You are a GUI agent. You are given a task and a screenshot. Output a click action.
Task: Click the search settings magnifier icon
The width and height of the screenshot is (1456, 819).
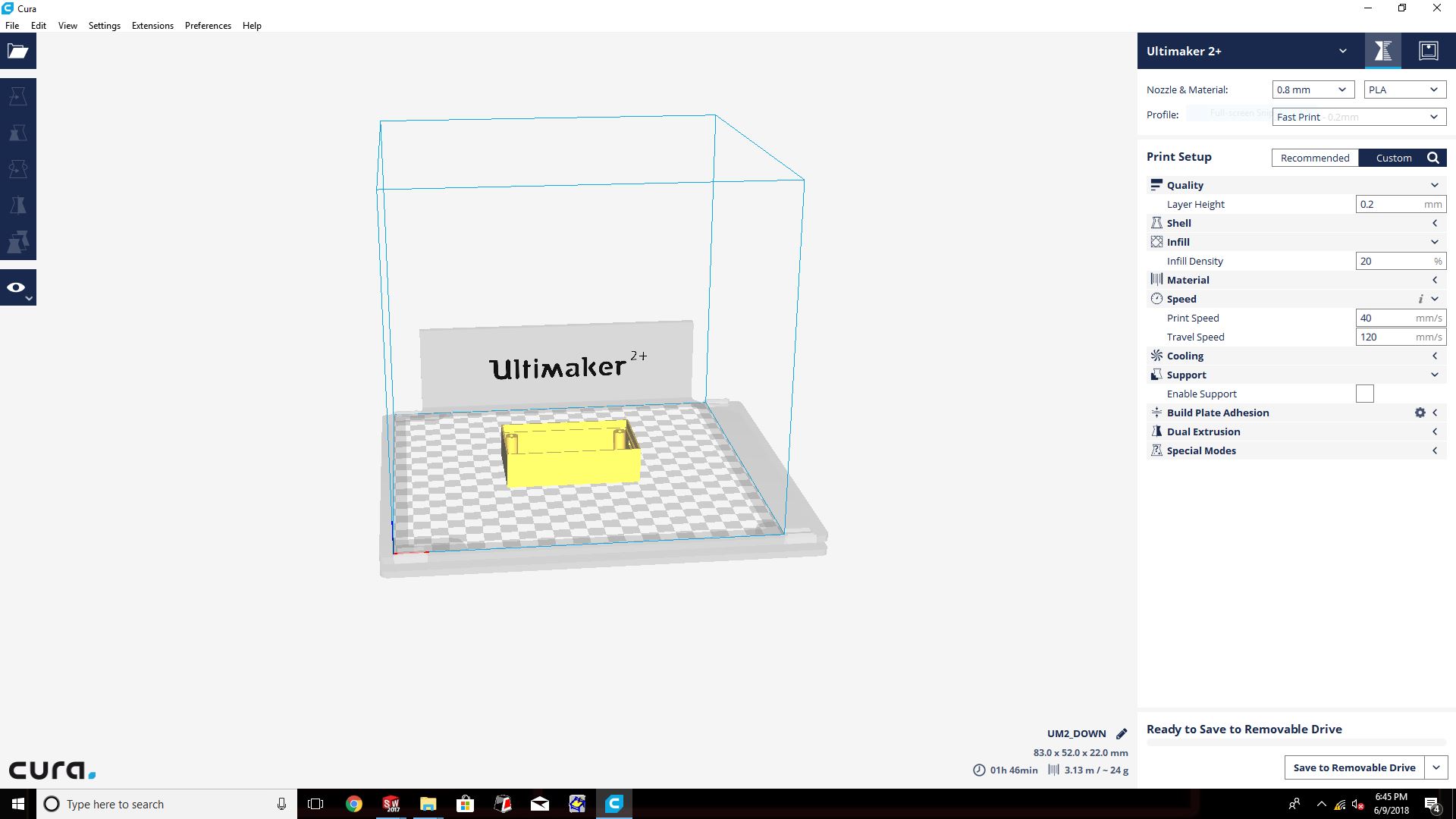tap(1433, 158)
